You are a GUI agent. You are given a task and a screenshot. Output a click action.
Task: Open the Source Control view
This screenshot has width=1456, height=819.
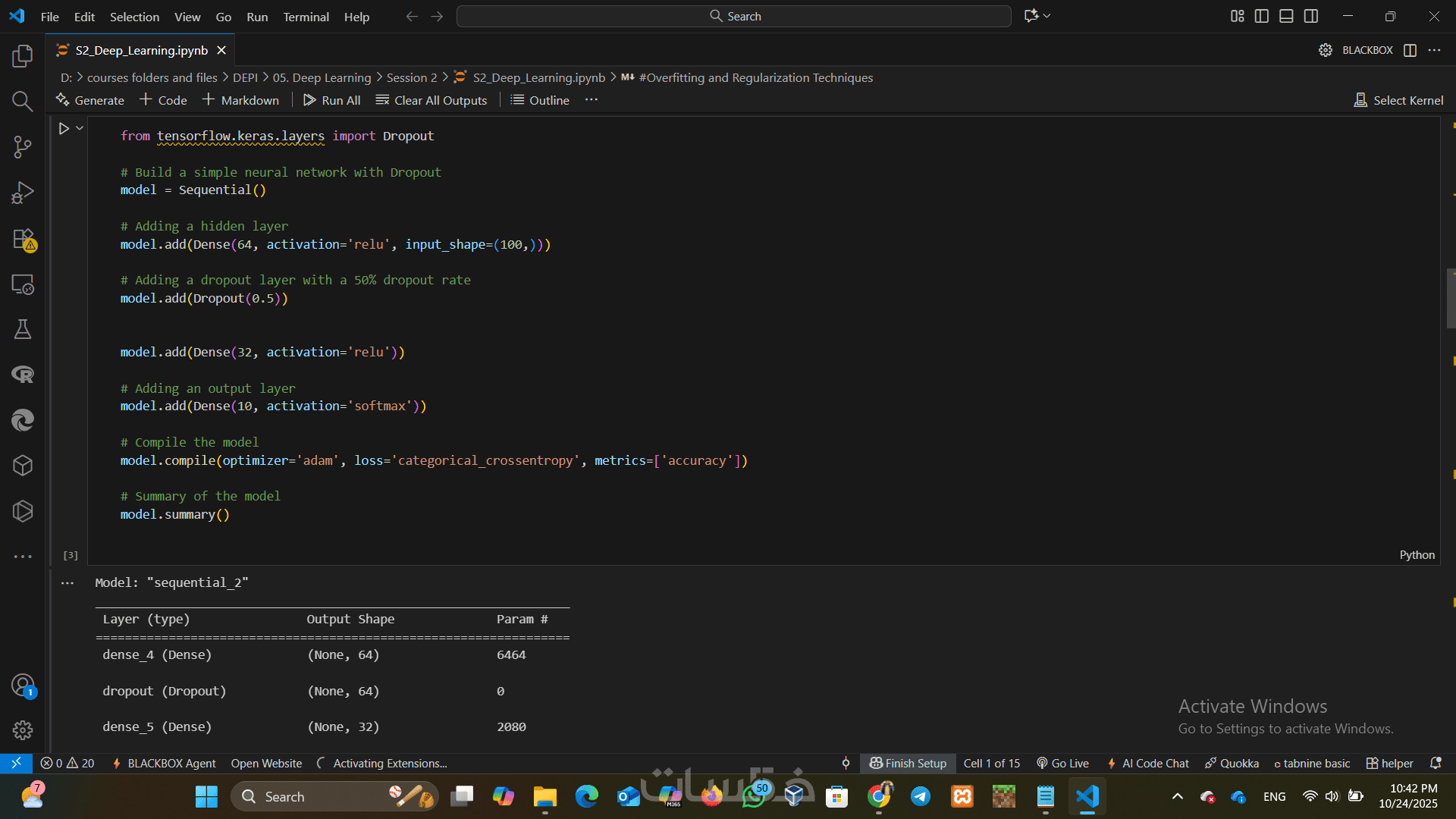(23, 147)
